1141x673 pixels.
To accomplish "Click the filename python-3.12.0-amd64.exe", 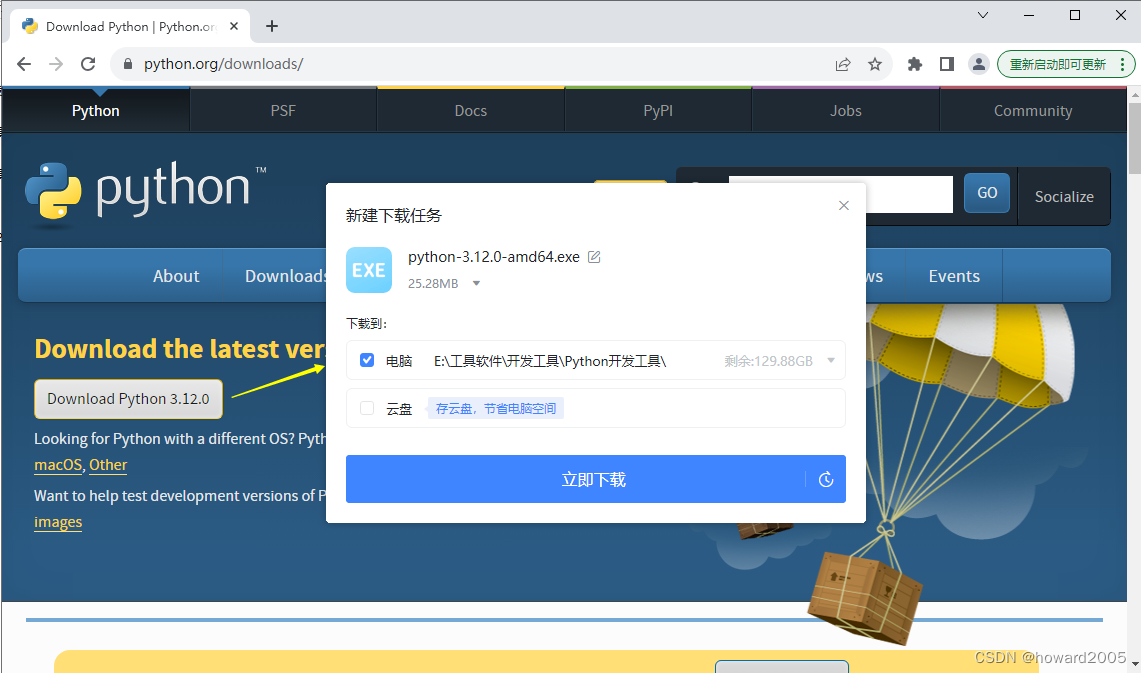I will coord(493,257).
